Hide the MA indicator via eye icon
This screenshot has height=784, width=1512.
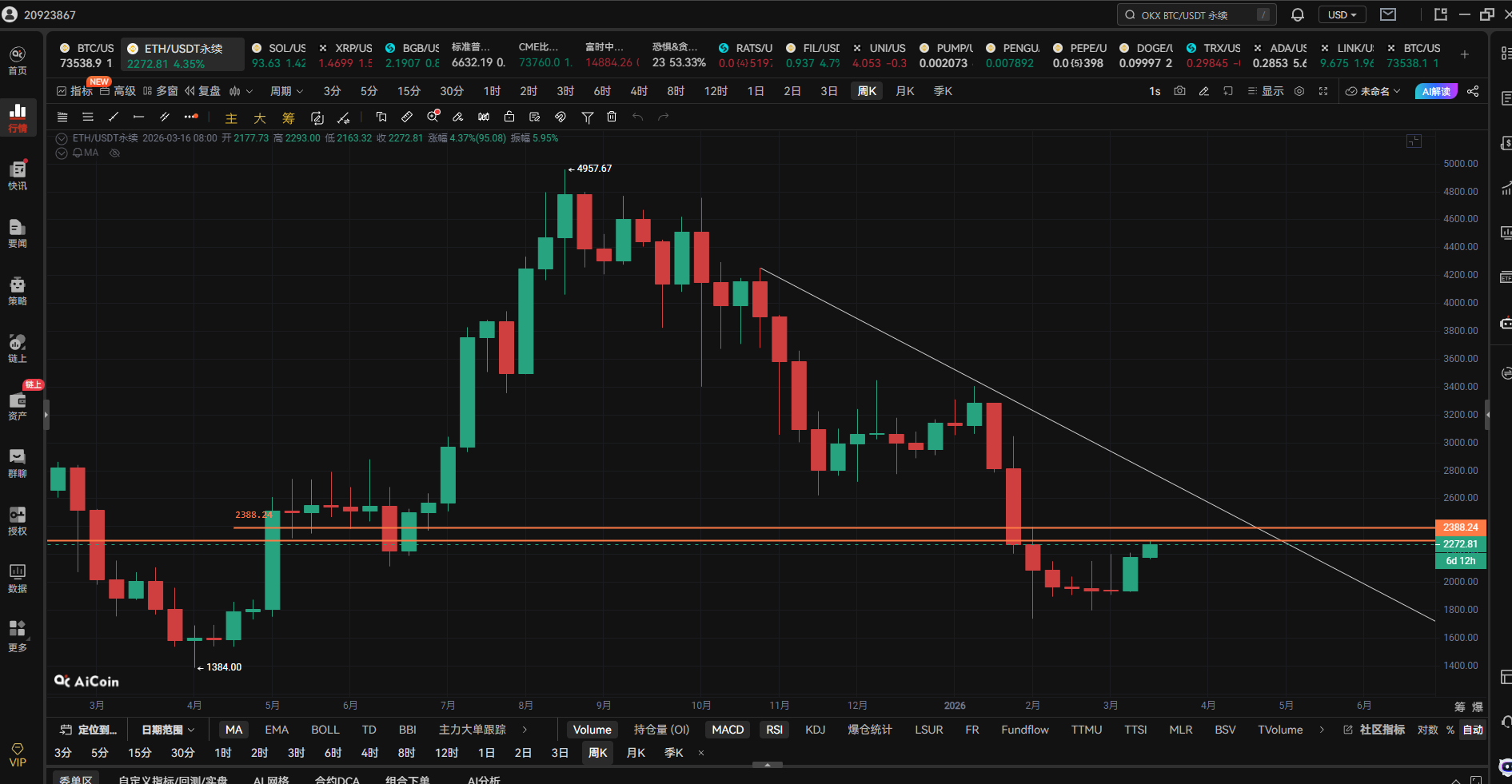pyautogui.click(x=114, y=153)
